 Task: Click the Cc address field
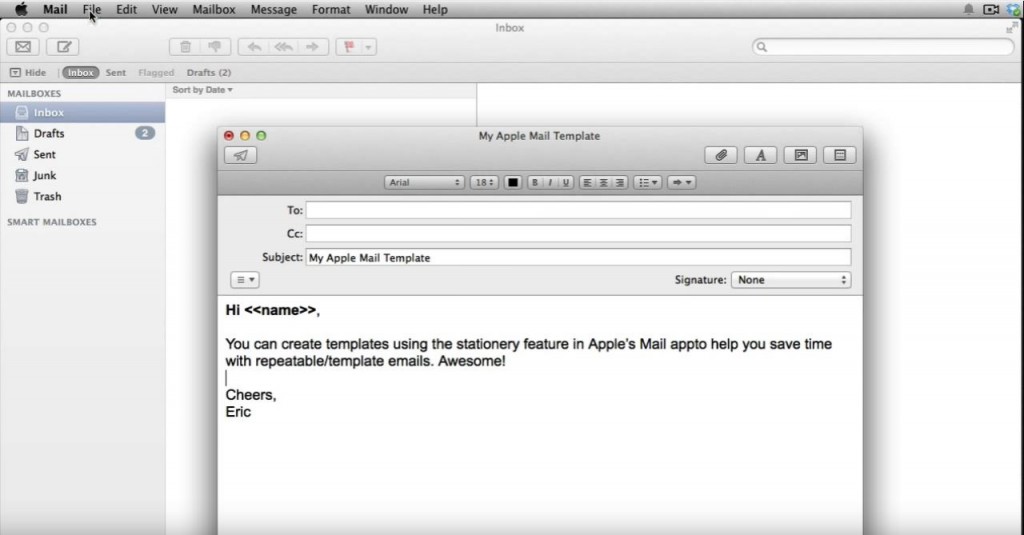579,234
